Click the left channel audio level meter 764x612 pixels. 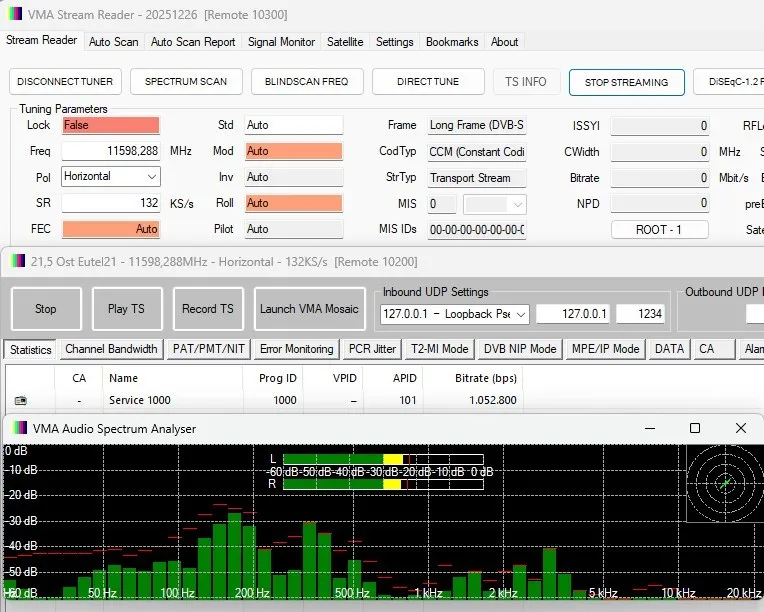click(383, 459)
